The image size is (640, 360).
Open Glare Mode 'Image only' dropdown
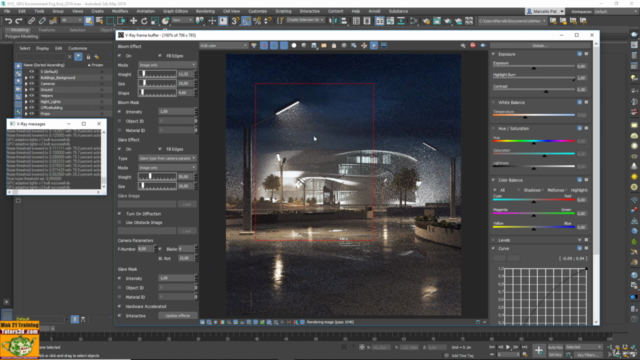coord(167,168)
